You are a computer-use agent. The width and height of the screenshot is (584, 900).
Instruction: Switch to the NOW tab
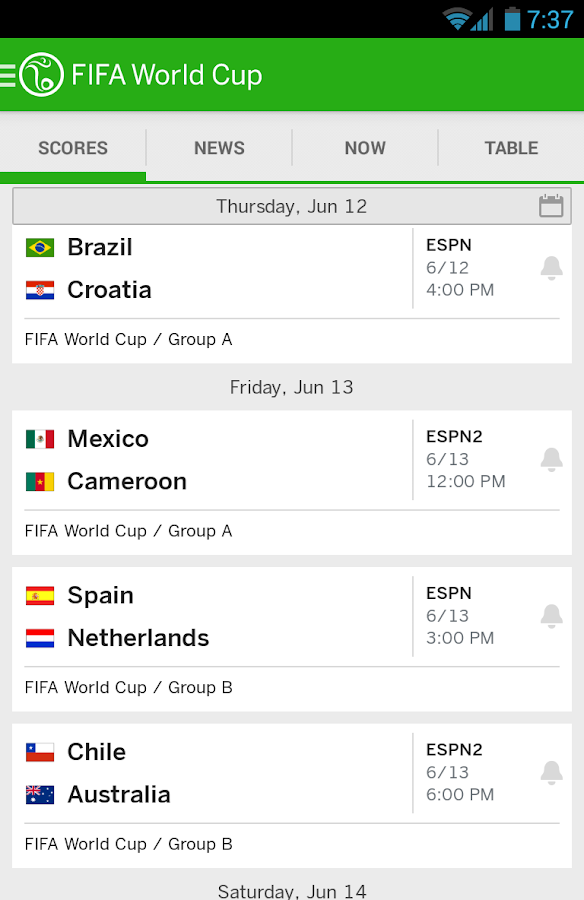(365, 148)
